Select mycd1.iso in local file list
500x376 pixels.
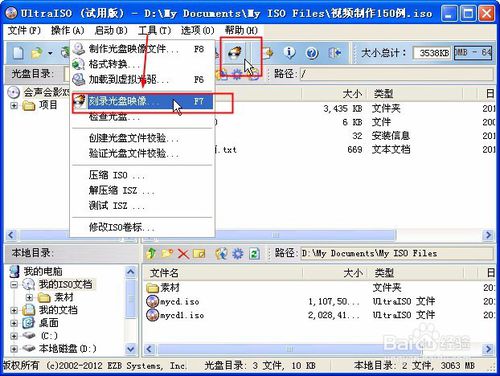click(182, 315)
